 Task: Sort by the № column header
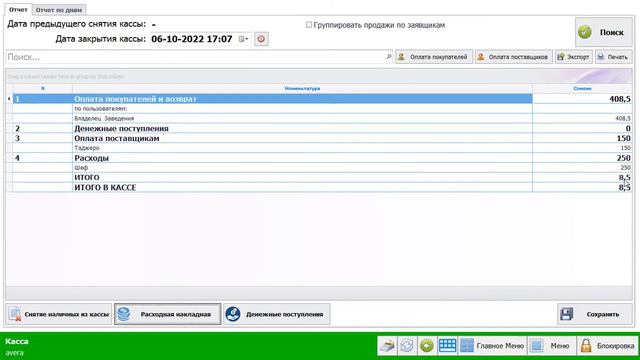[42, 89]
